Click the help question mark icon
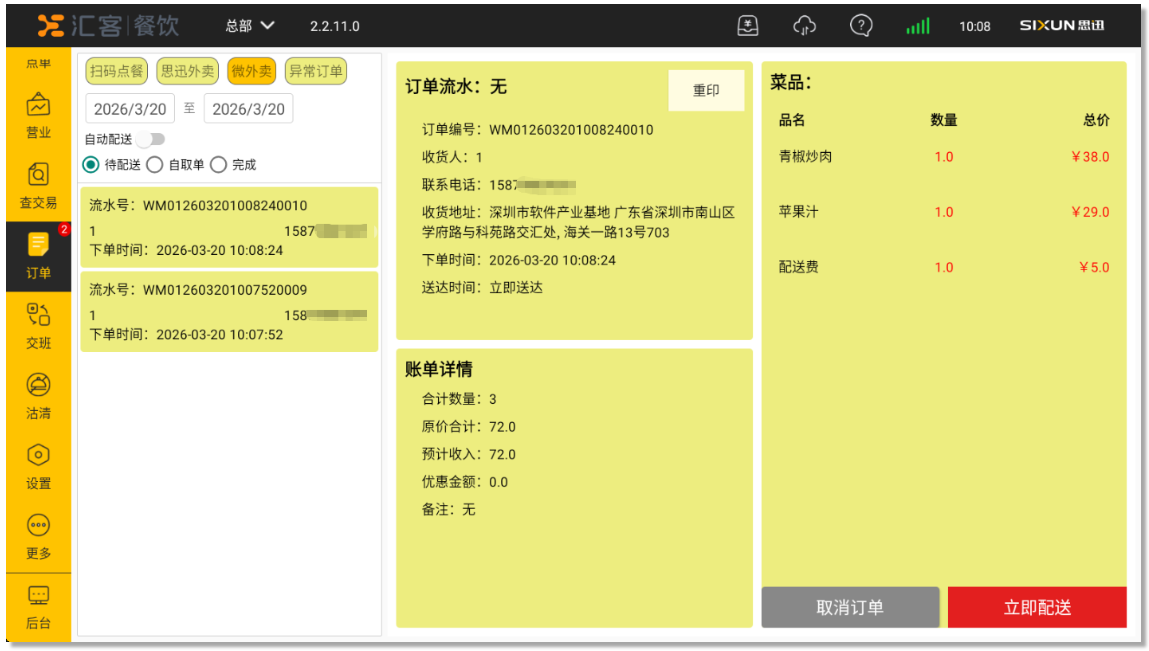 pos(861,26)
